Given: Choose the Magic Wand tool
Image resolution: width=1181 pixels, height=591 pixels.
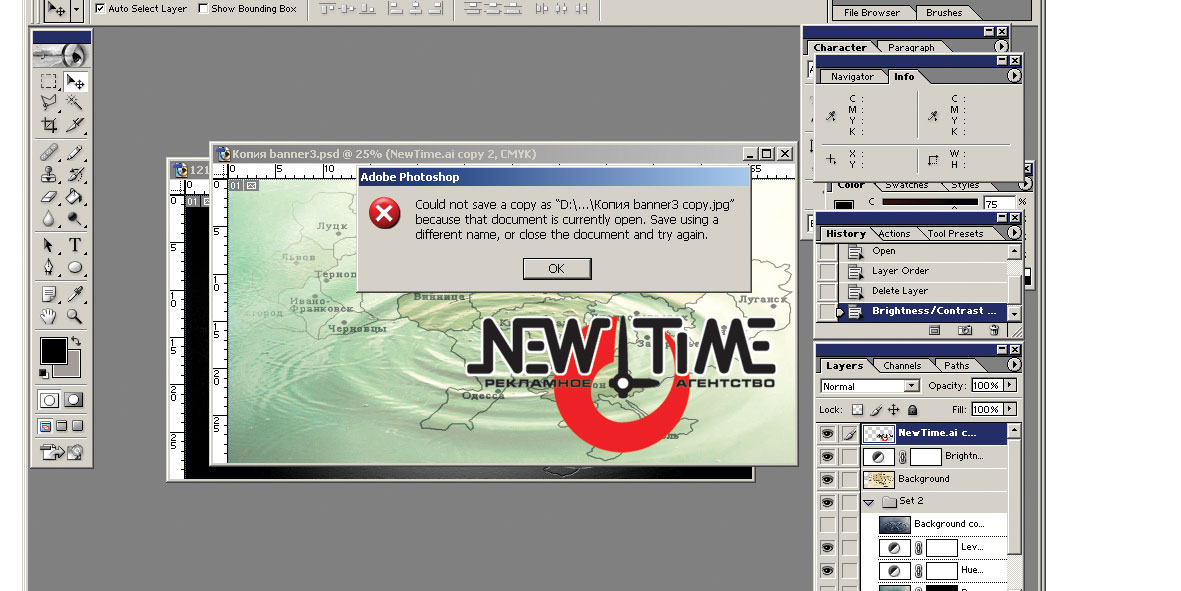Looking at the screenshot, I should click(75, 102).
